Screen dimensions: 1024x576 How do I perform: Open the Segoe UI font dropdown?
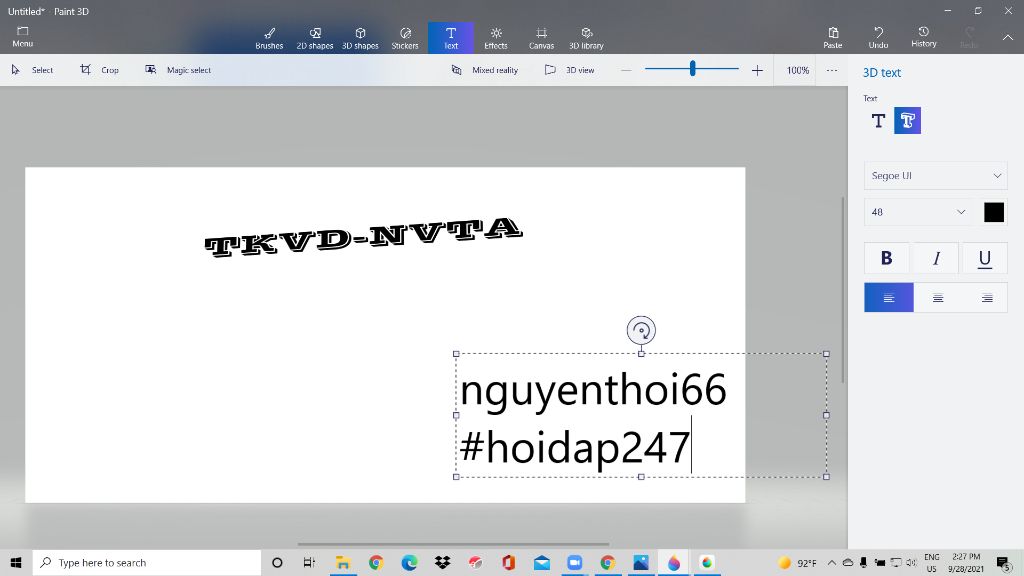(935, 175)
